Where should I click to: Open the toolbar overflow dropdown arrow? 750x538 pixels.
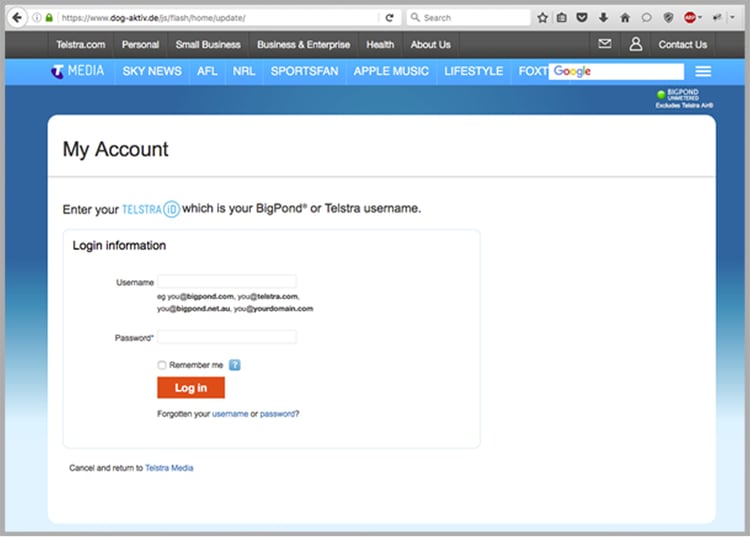pos(732,18)
